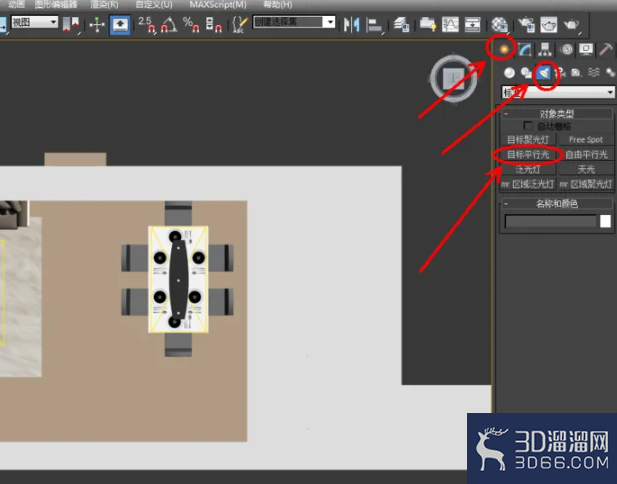Select the Geometry sphere category icon
617x484 pixels.
509,73
